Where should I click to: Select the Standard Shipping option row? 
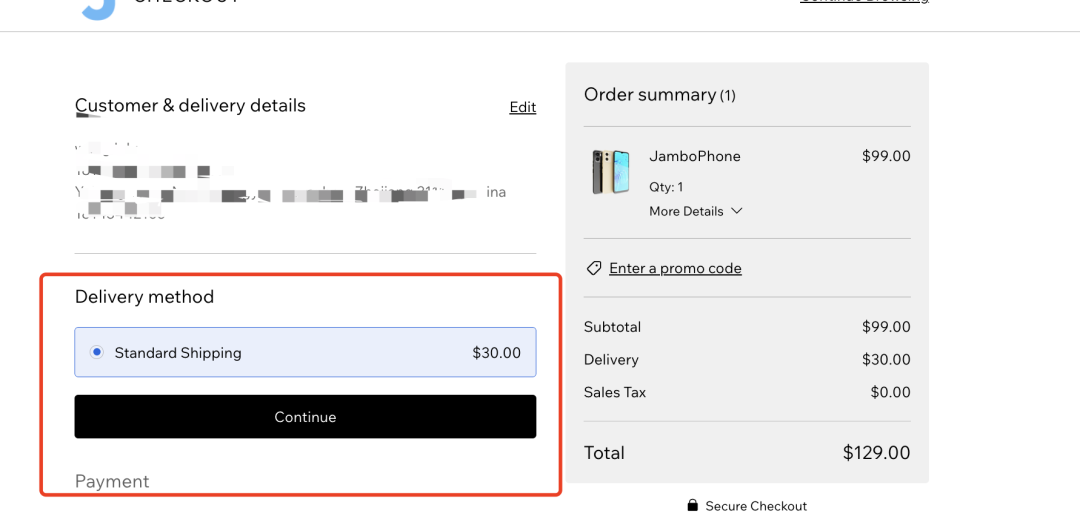click(305, 352)
